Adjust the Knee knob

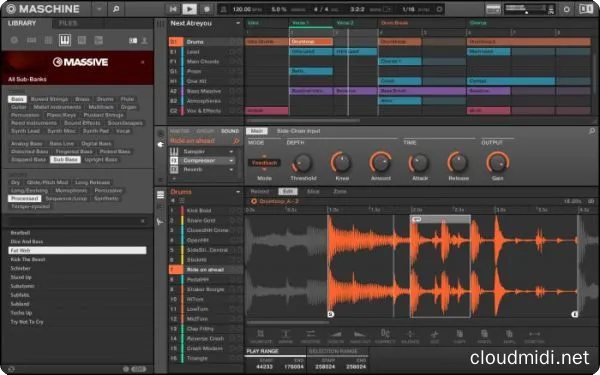[342, 163]
